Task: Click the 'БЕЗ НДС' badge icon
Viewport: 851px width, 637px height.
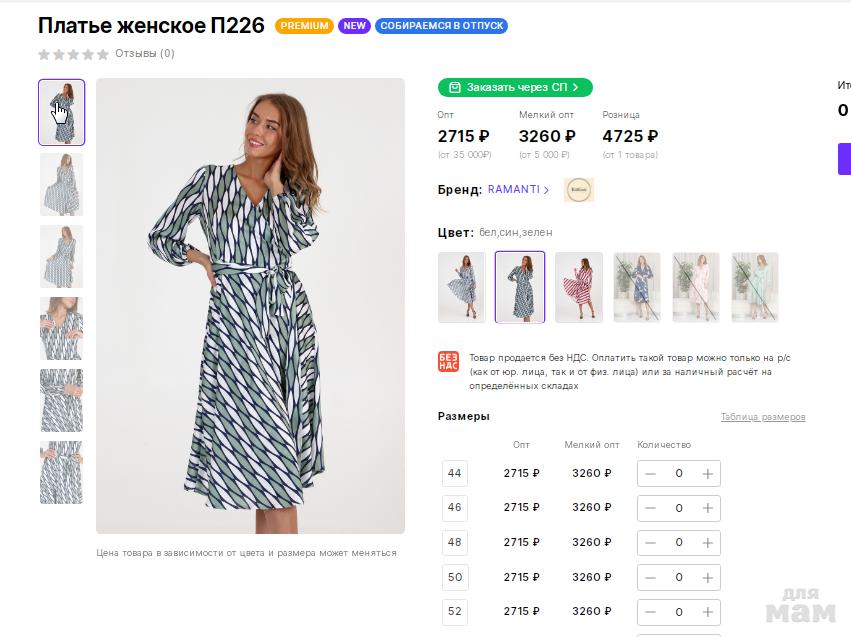Action: click(448, 362)
